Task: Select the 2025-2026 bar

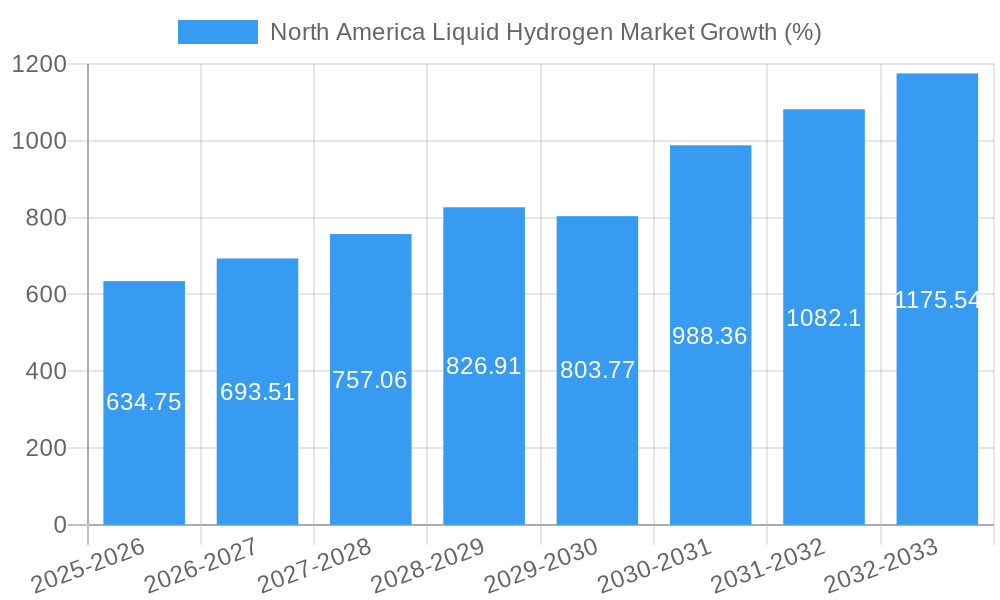Action: coord(144,403)
